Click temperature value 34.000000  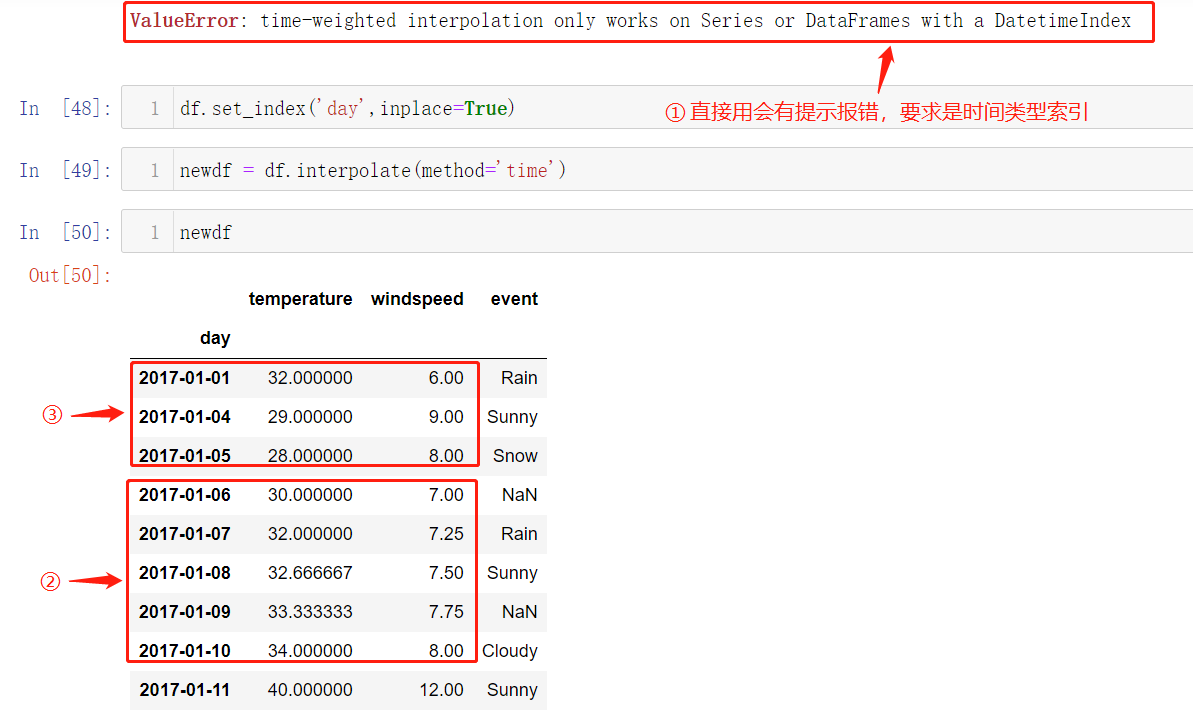click(x=310, y=651)
